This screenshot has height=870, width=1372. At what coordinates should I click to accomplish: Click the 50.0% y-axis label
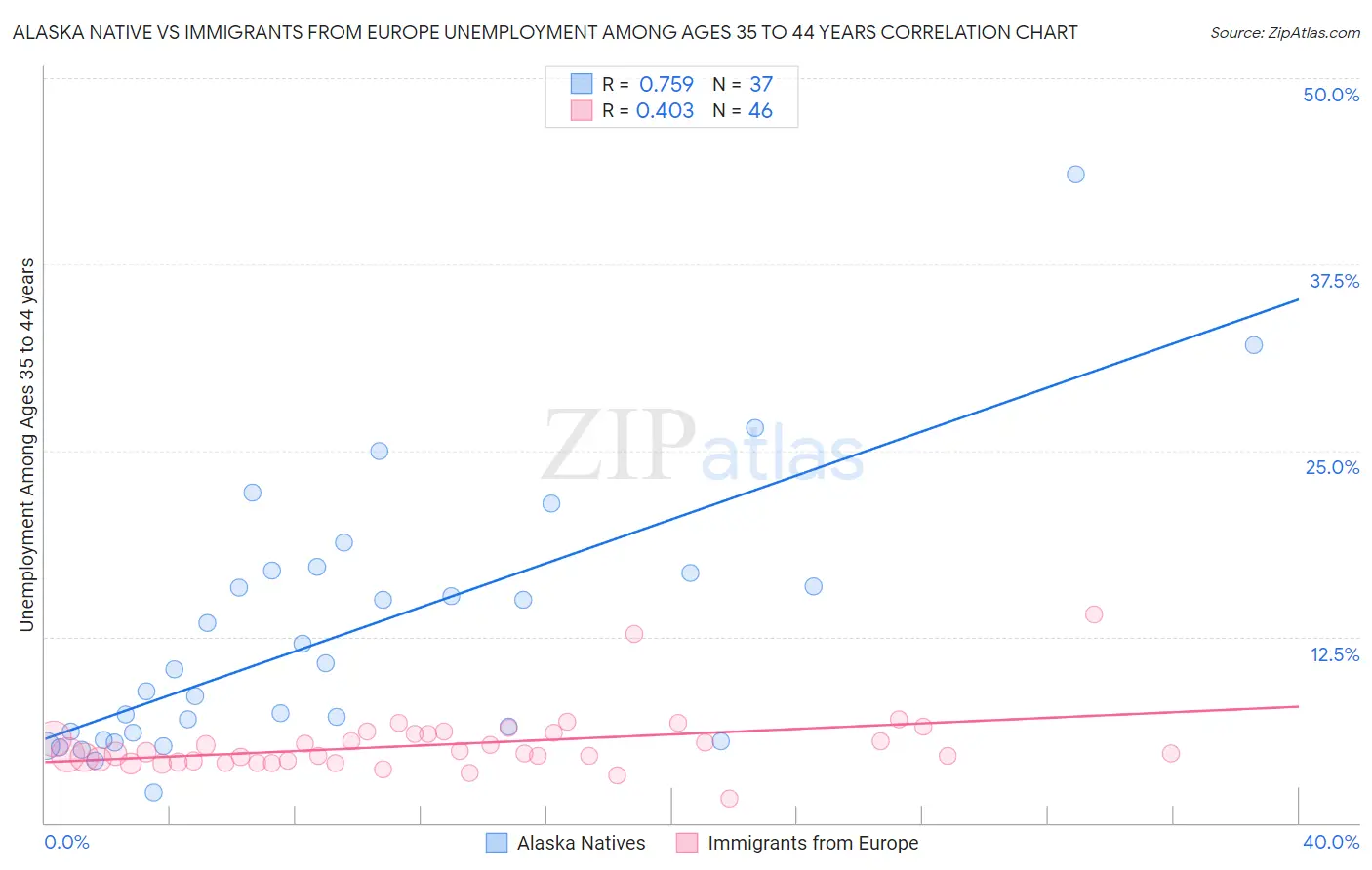click(x=1331, y=95)
